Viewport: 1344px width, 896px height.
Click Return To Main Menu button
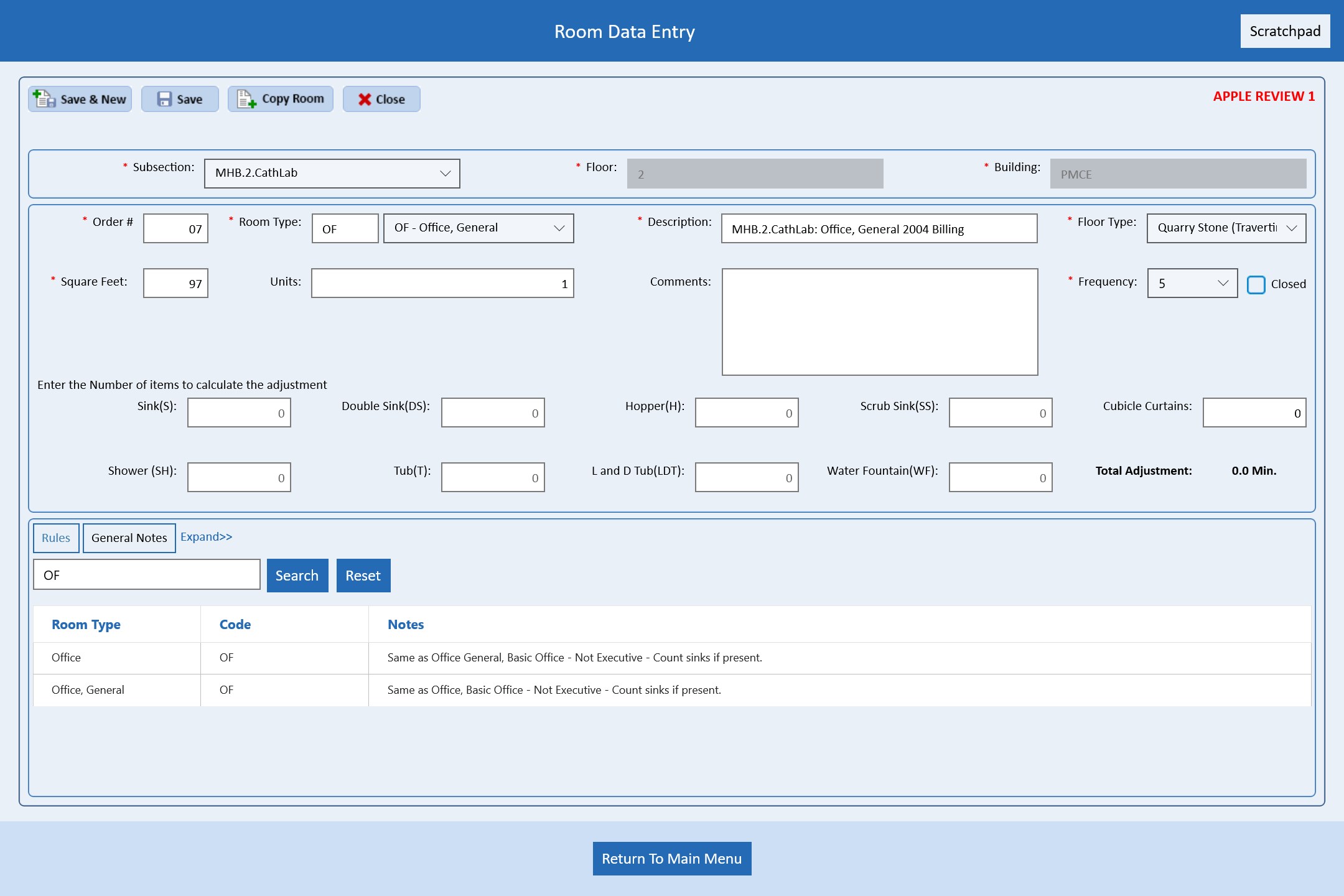pyautogui.click(x=671, y=859)
